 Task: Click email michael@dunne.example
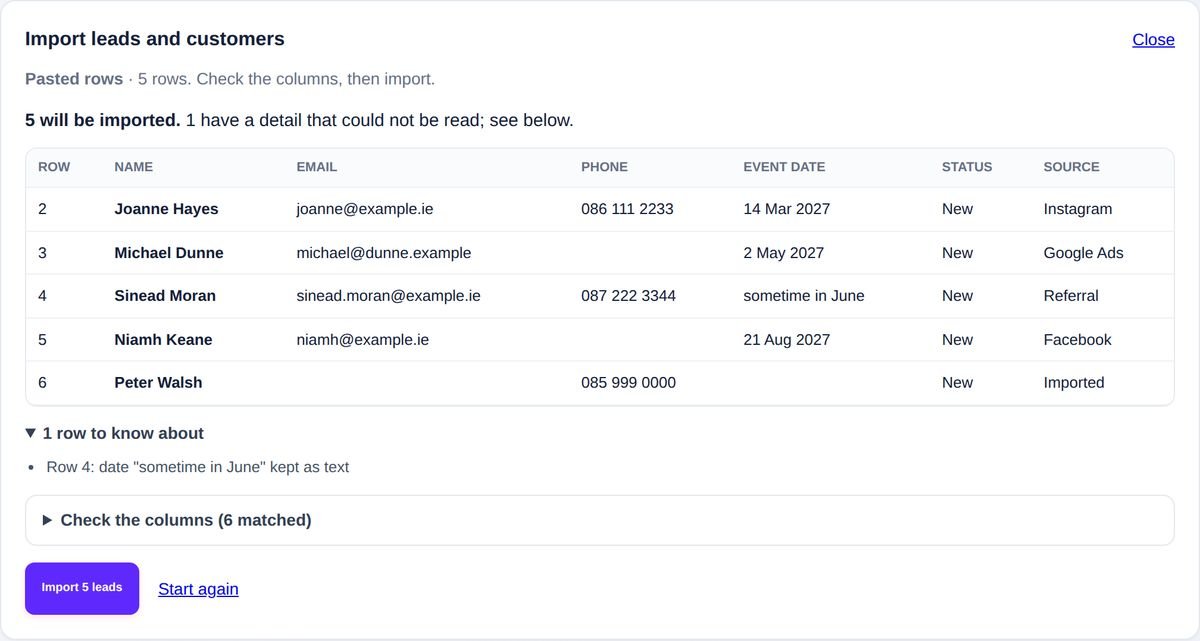coord(384,253)
